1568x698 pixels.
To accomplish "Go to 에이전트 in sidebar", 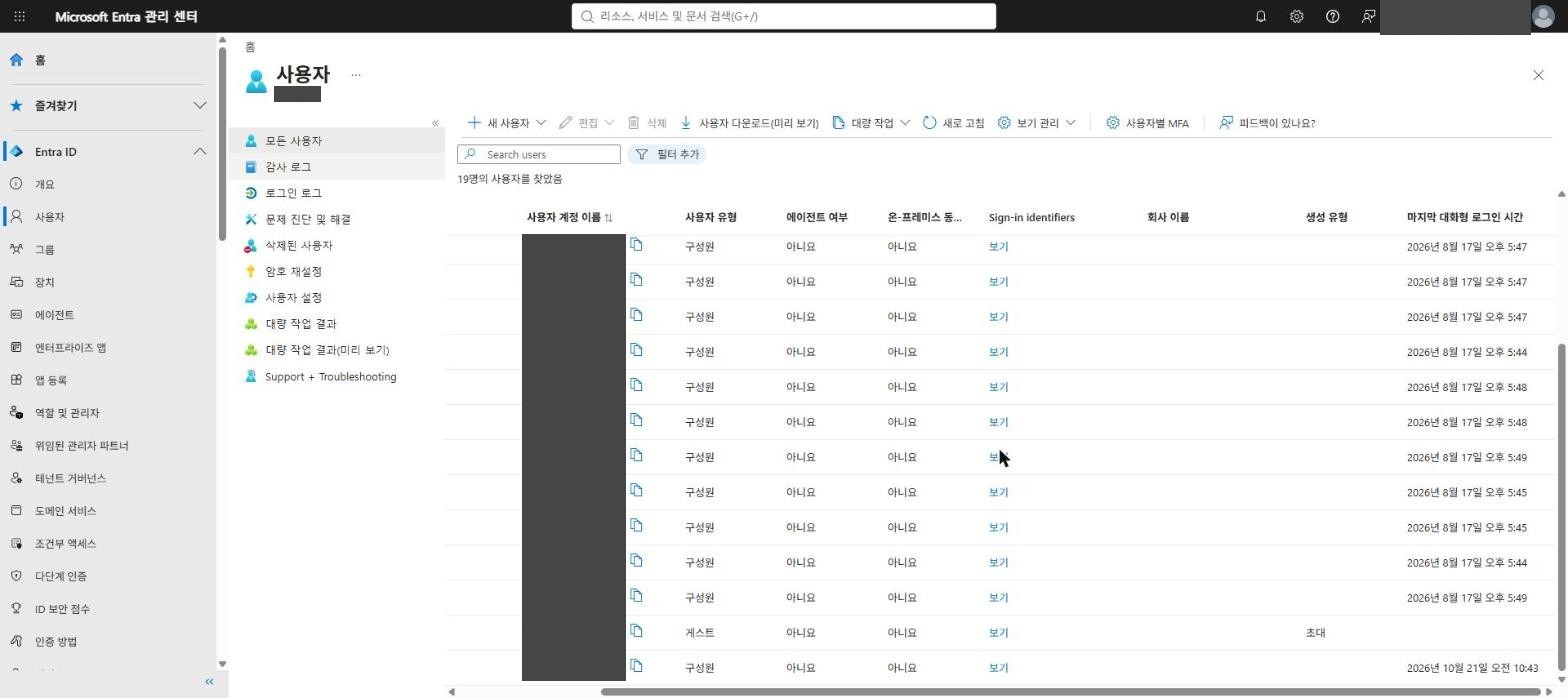I will [x=54, y=314].
